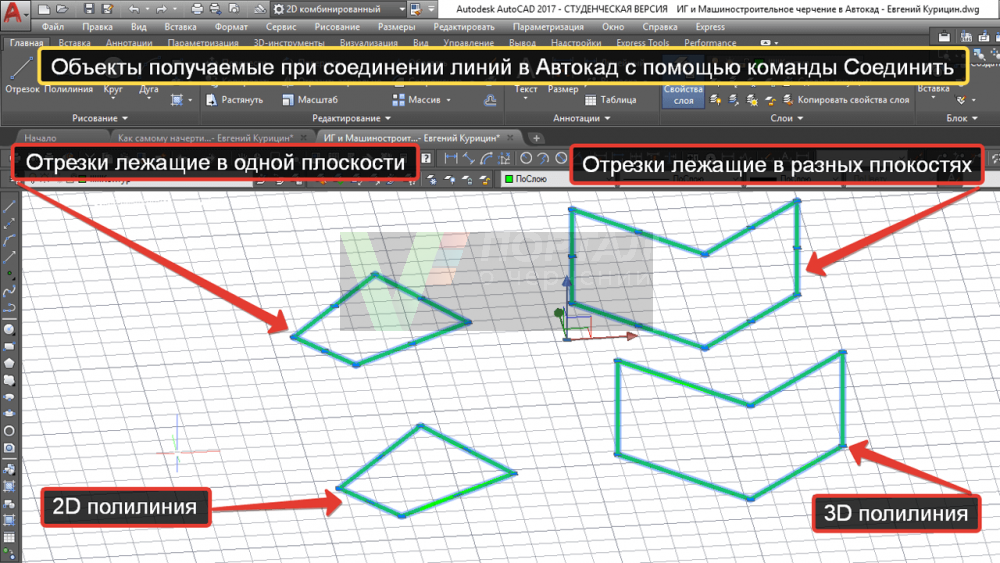Click the layer isolate light bulb icon
This screenshot has width=1000, height=563.
[716, 100]
